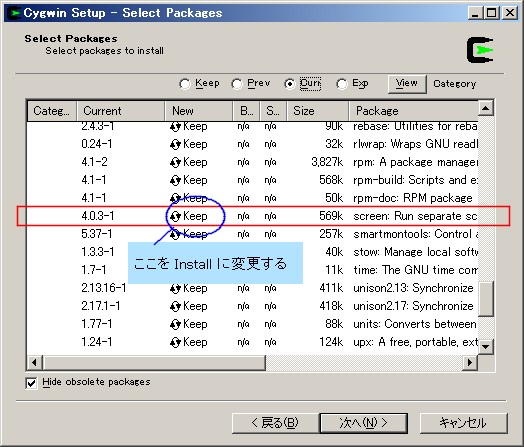Click the time: The GNU time description
This screenshot has width=524, height=447.
(x=415, y=270)
